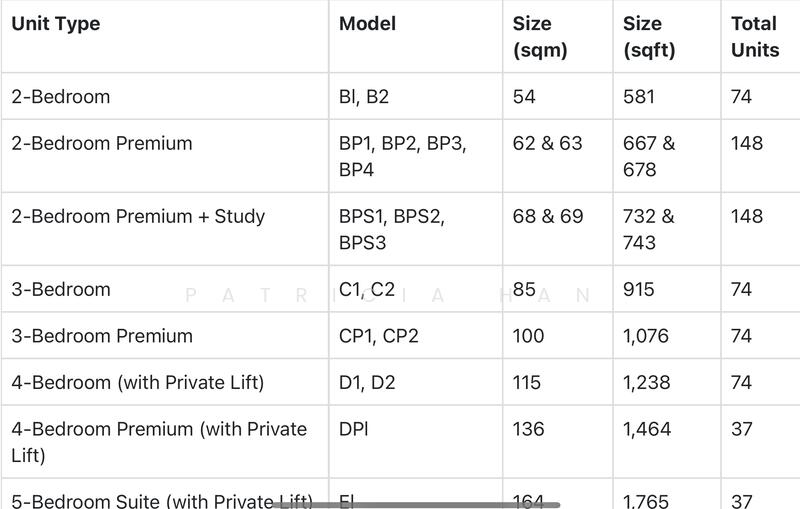Viewport: 800px width, 509px height.
Task: Select the 581 sqft size cell
Action: coord(639,97)
